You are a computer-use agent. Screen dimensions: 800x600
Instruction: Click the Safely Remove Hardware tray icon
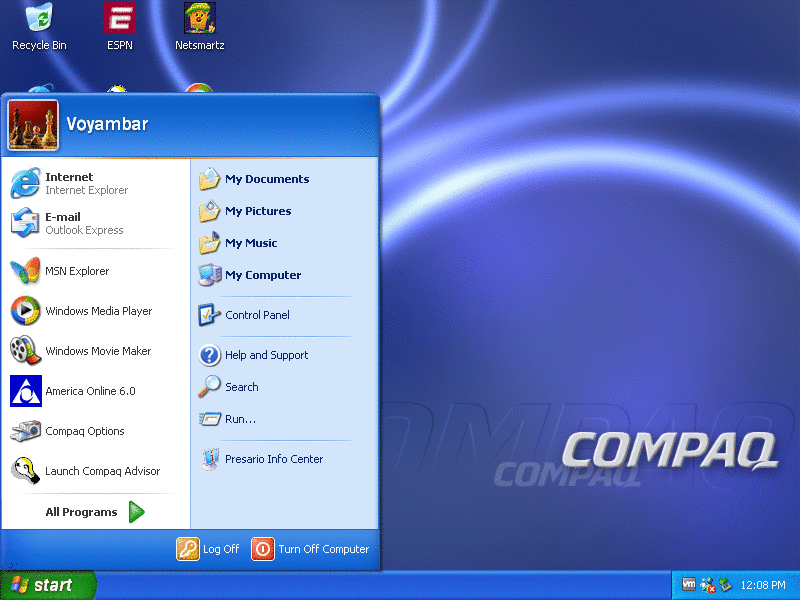726,585
